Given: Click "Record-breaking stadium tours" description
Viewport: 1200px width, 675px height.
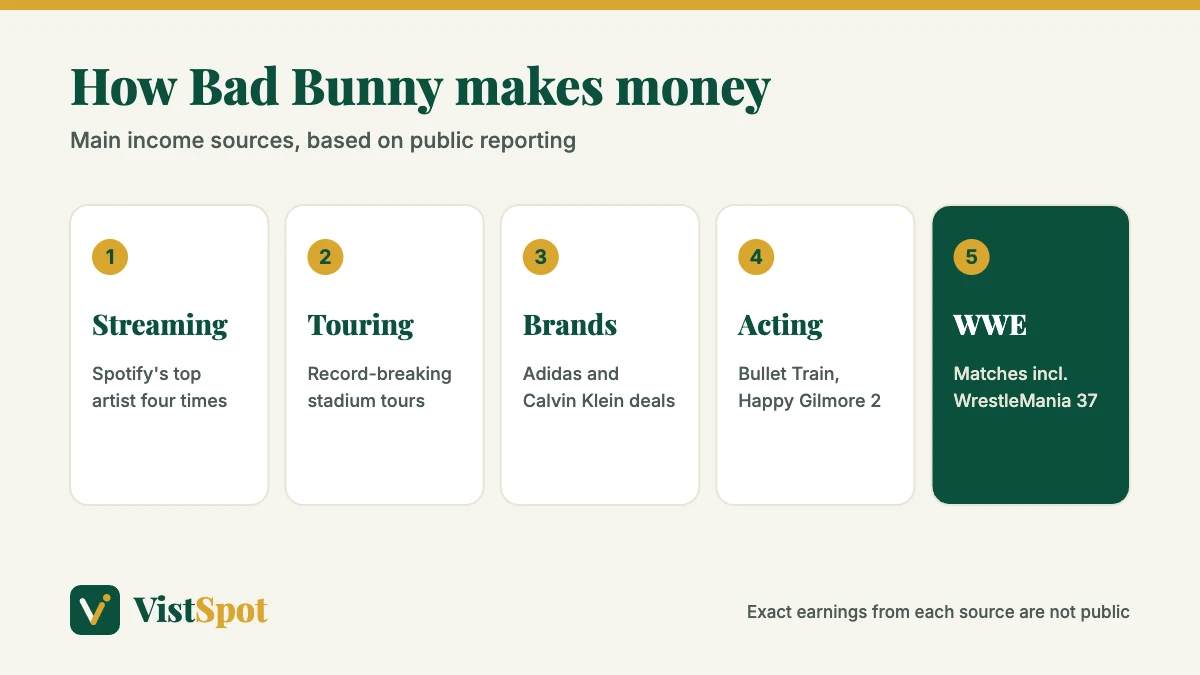Looking at the screenshot, I should click(379, 387).
